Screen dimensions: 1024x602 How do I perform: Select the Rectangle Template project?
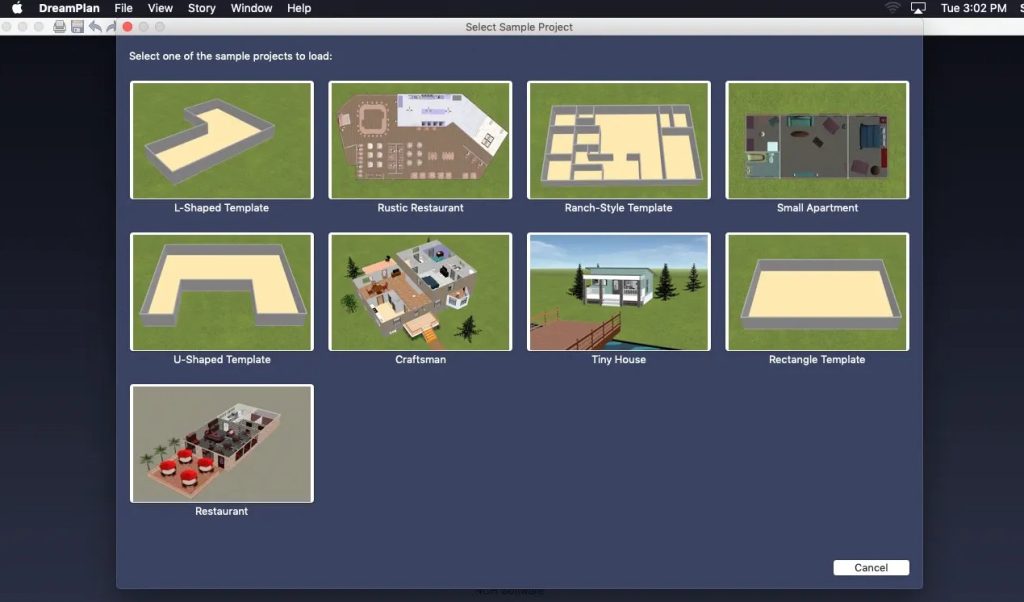[816, 291]
